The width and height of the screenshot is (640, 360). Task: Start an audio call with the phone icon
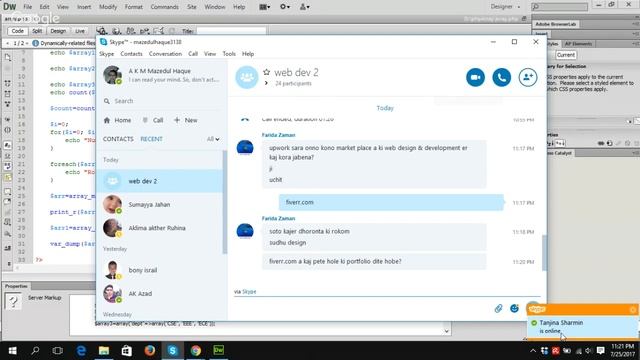(502, 77)
